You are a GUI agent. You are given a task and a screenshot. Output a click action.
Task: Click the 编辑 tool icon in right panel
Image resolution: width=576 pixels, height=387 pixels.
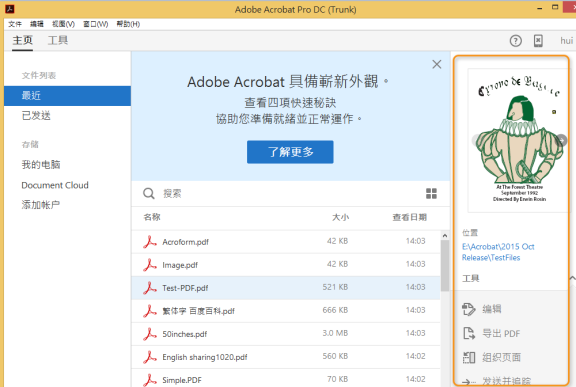click(x=469, y=309)
